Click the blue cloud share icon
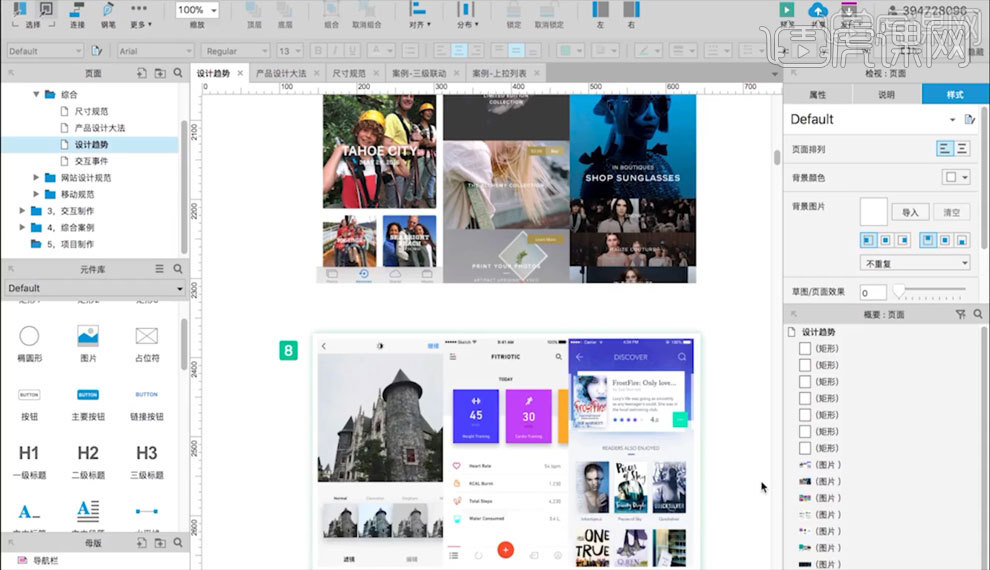Screen dimensions: 990x570 818,9
